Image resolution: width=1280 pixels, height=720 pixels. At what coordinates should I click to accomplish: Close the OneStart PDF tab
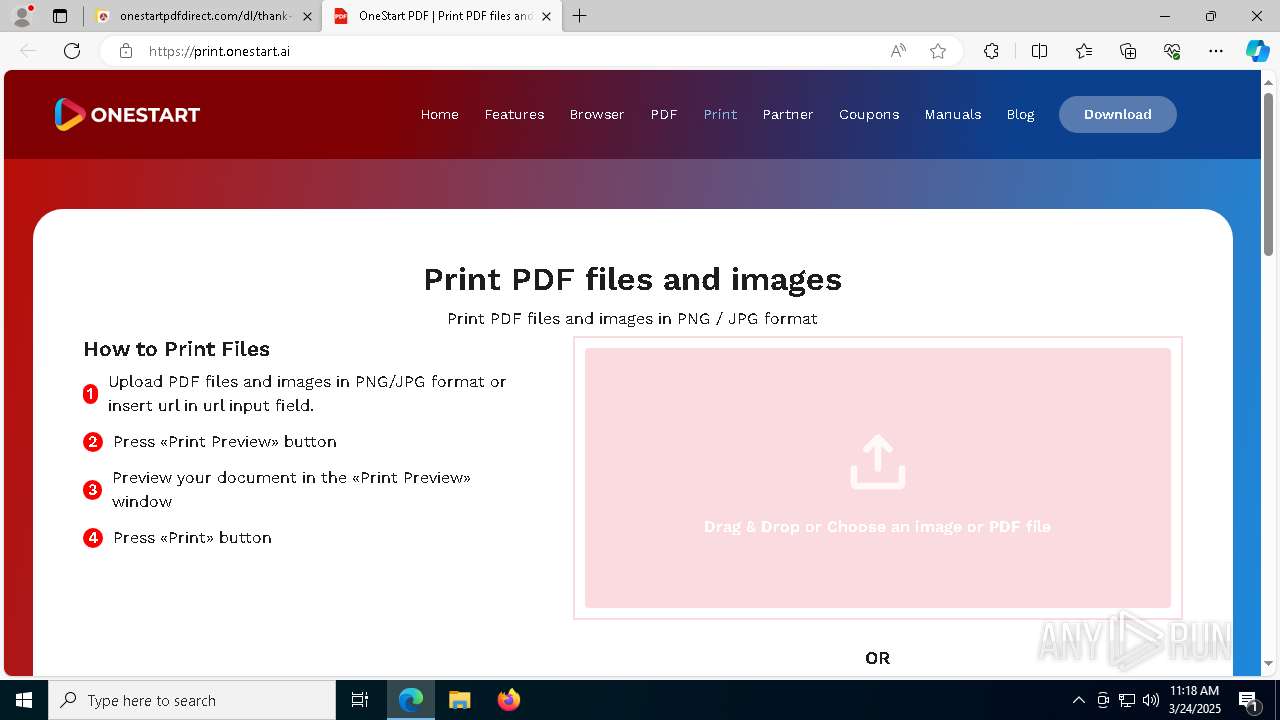click(546, 16)
